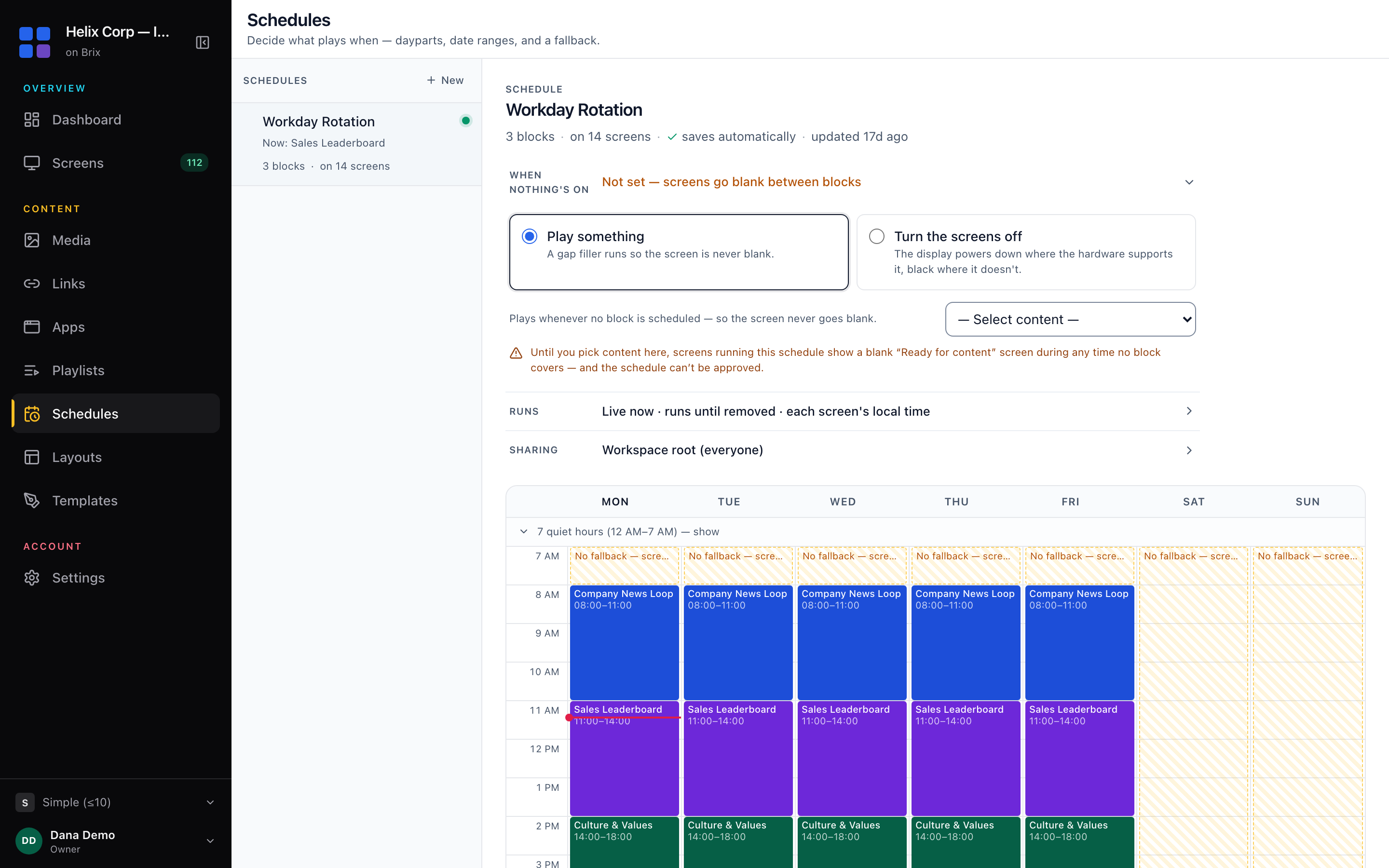The width and height of the screenshot is (1389, 868).
Task: Click the Schedules calendar-clock icon
Action: (x=31, y=414)
